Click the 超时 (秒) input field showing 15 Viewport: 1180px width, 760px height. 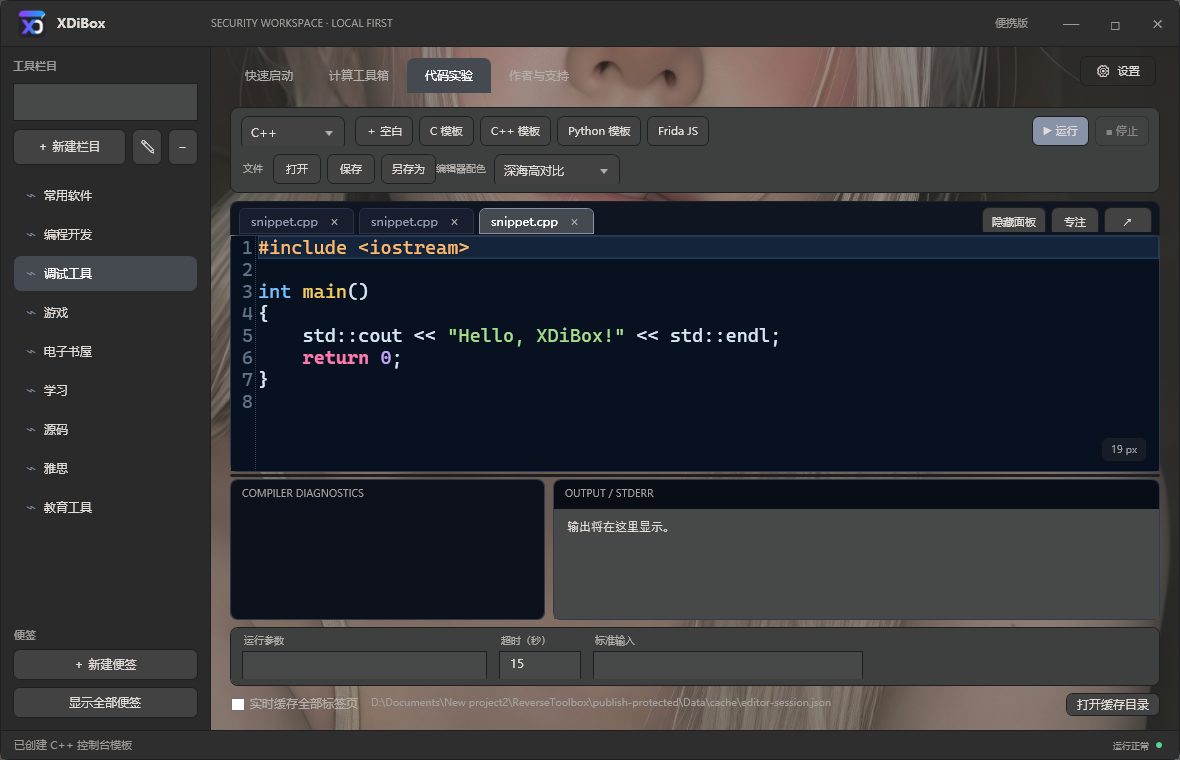tap(540, 664)
